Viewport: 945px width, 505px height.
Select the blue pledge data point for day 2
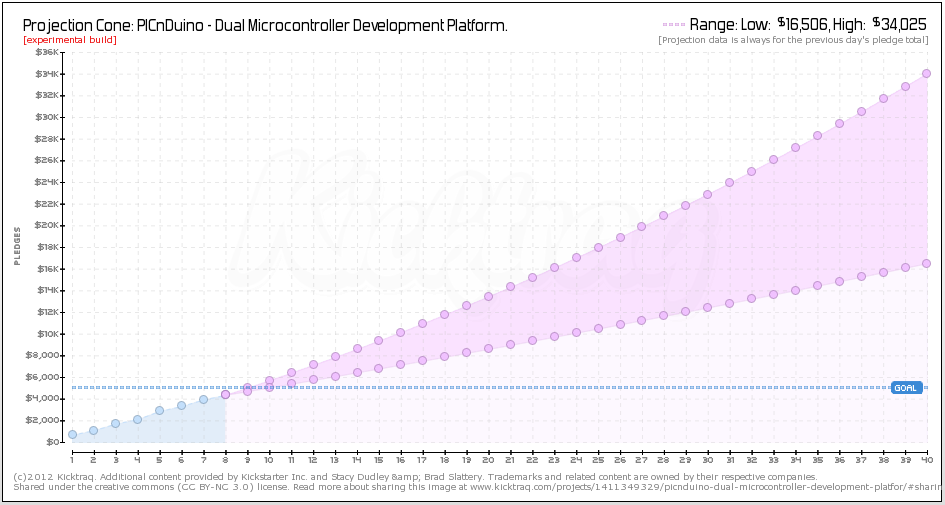pos(93,430)
